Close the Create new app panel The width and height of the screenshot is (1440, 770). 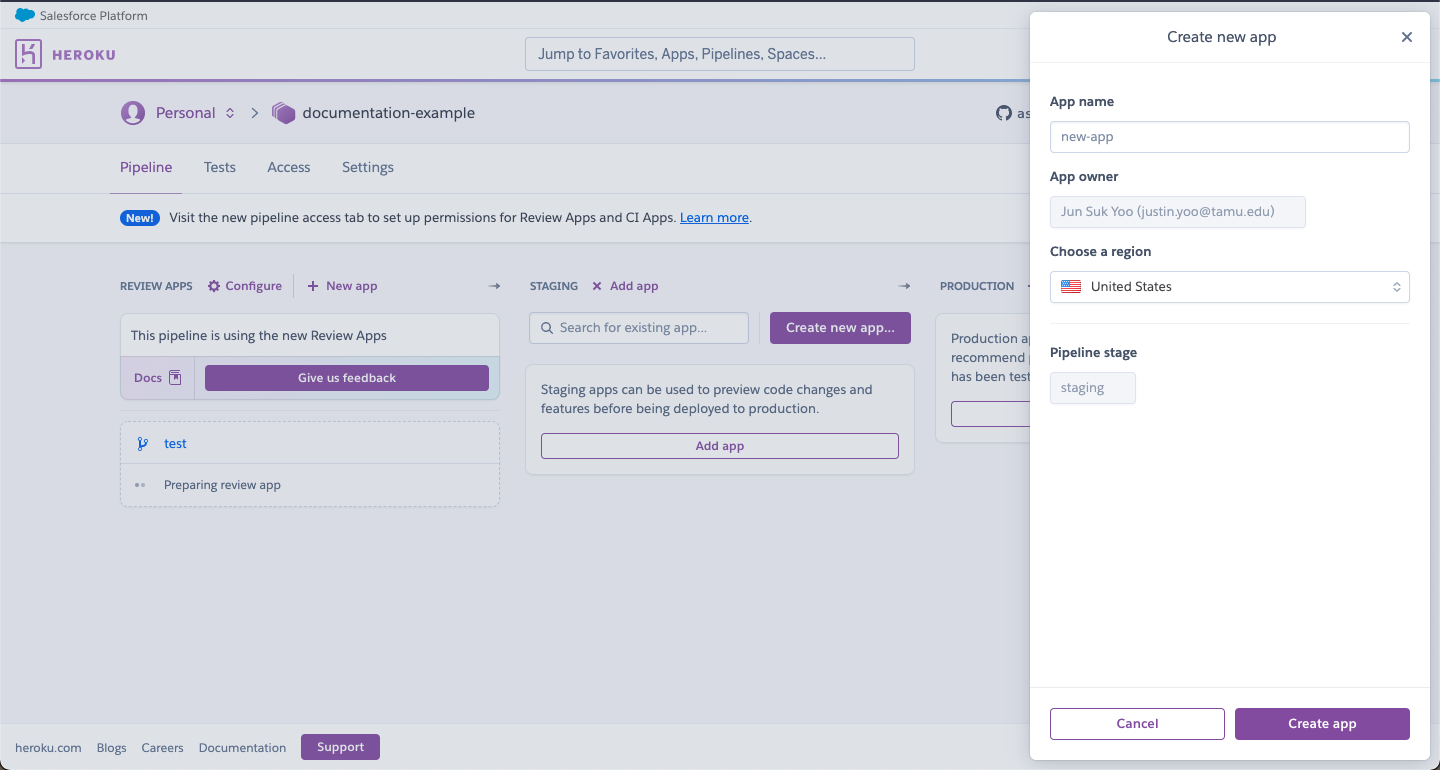pos(1407,37)
